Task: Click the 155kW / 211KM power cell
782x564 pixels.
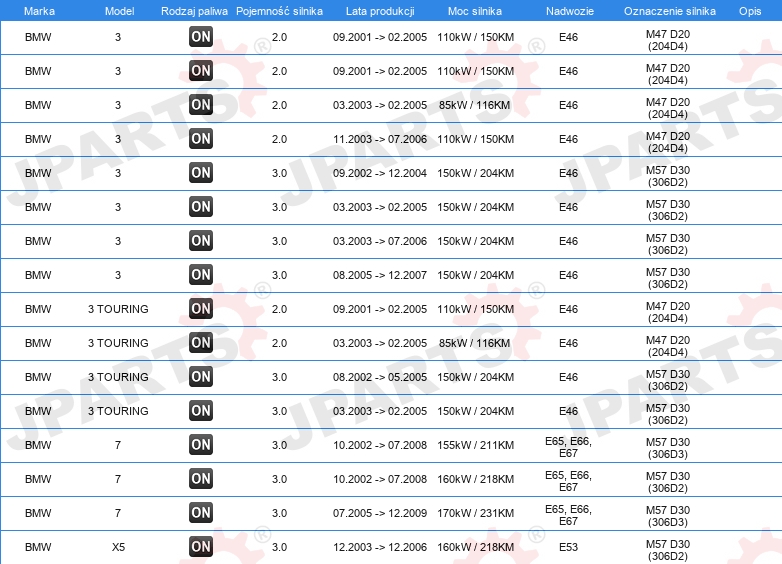Action: click(475, 445)
